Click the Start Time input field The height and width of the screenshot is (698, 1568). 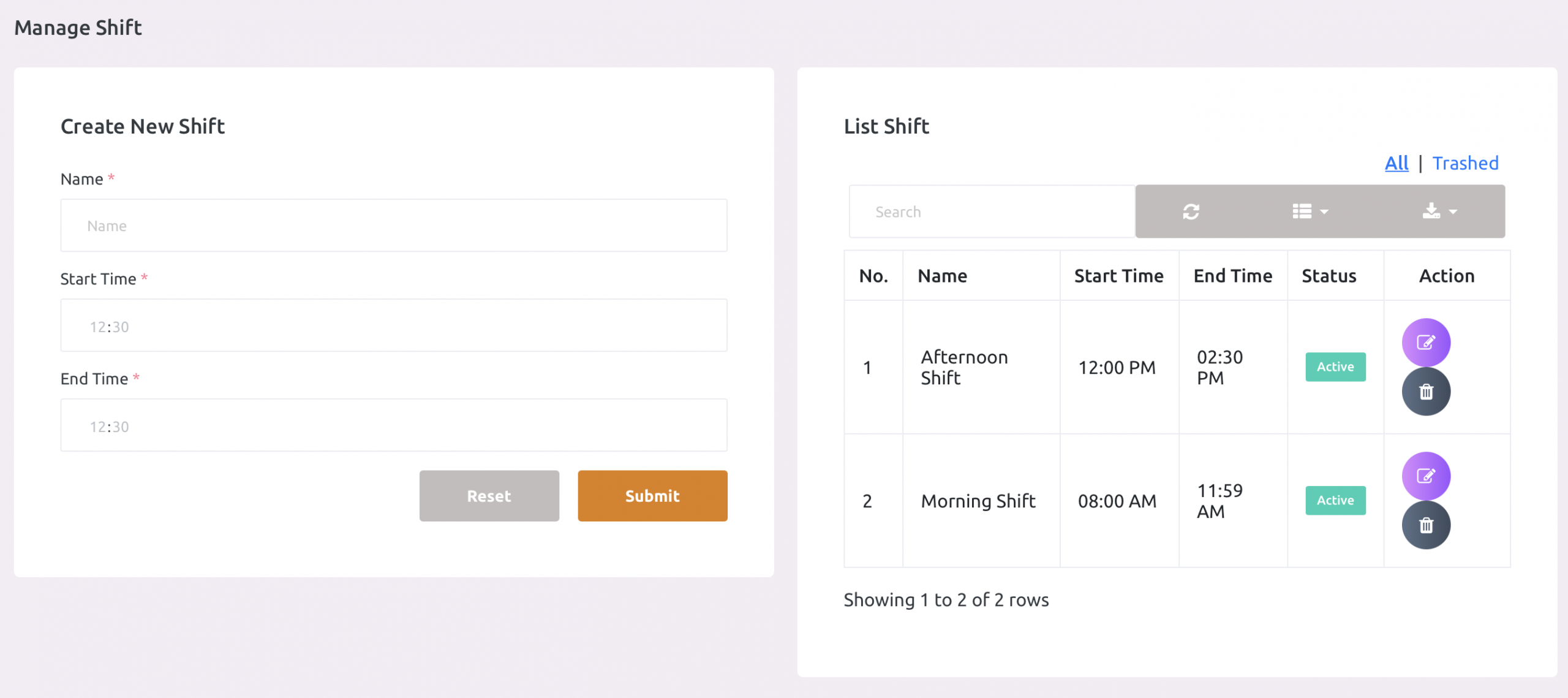point(393,325)
